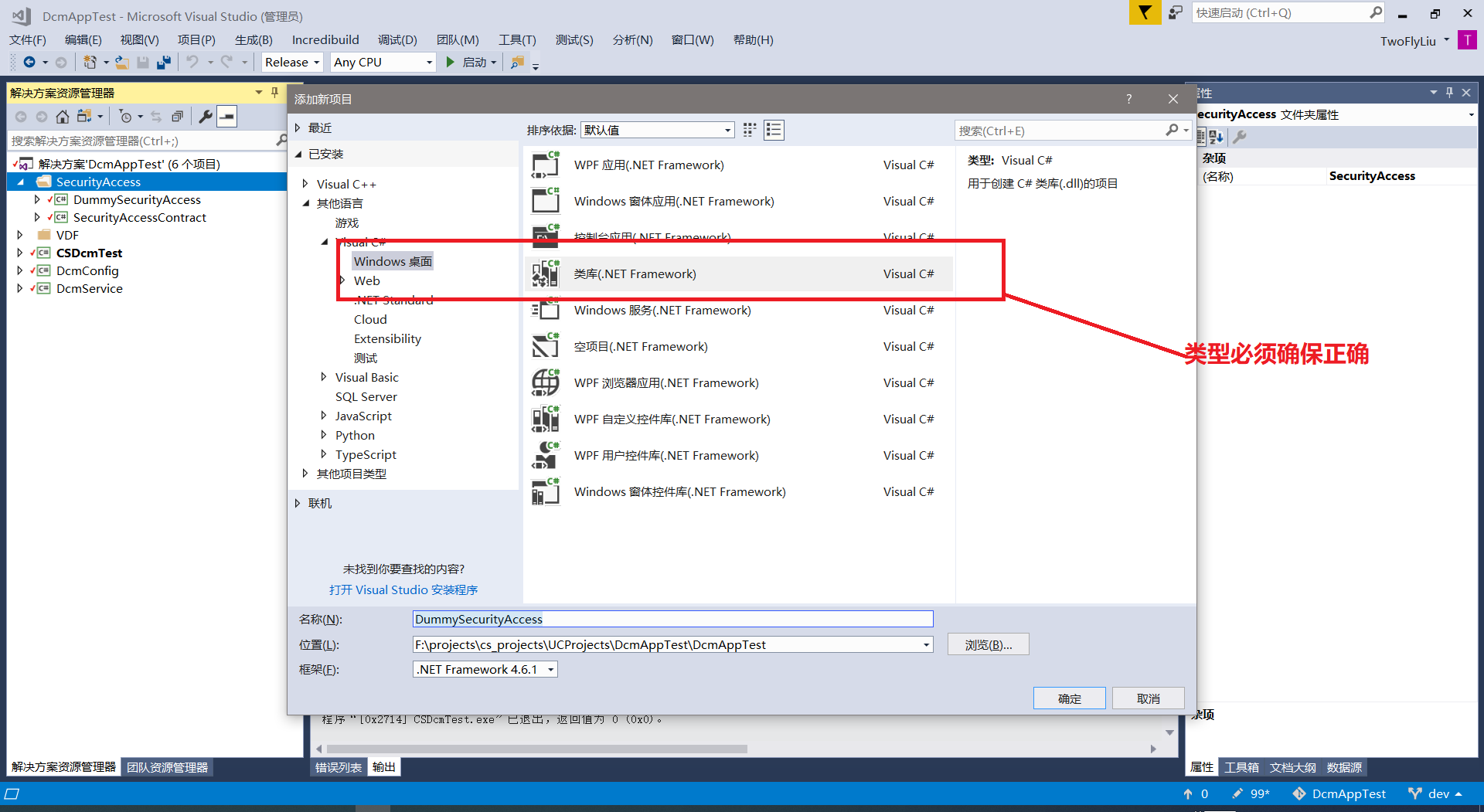Select the Windows 桌面 category
This screenshot has width=1484, height=812.
(393, 261)
